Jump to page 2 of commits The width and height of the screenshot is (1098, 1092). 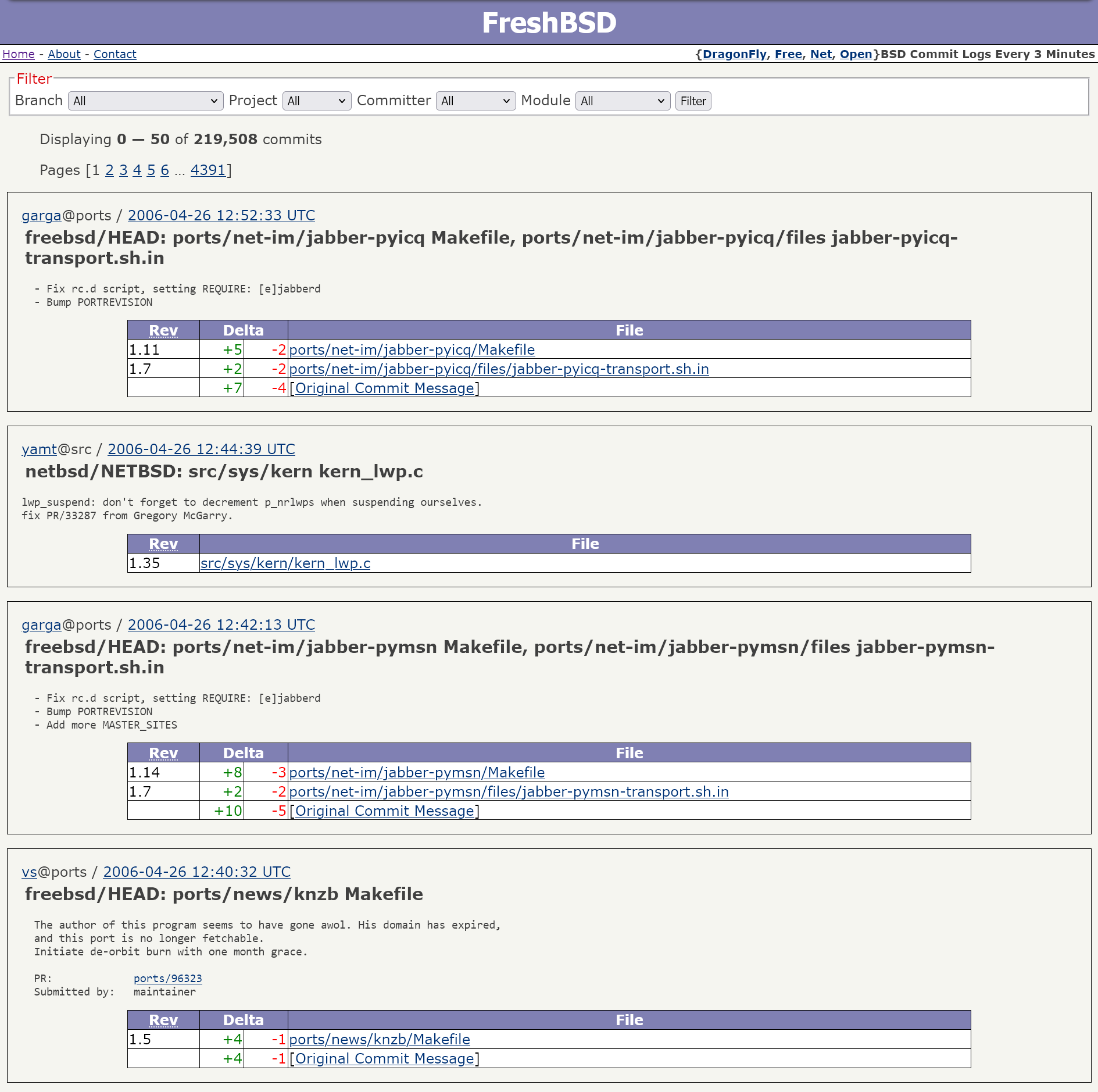(109, 170)
